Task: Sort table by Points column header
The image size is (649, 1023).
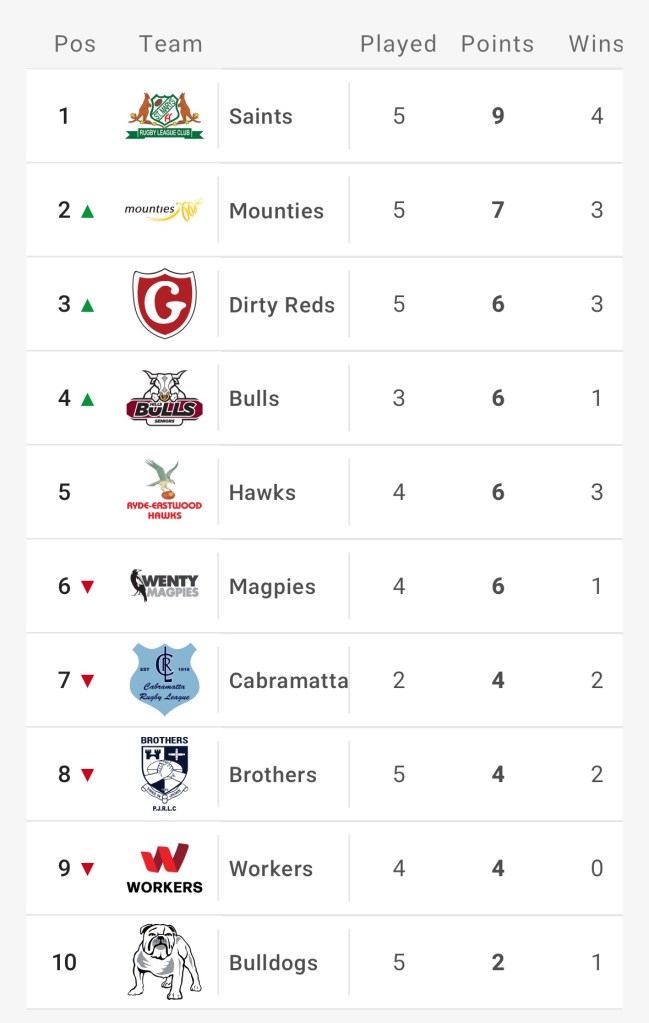Action: click(497, 44)
